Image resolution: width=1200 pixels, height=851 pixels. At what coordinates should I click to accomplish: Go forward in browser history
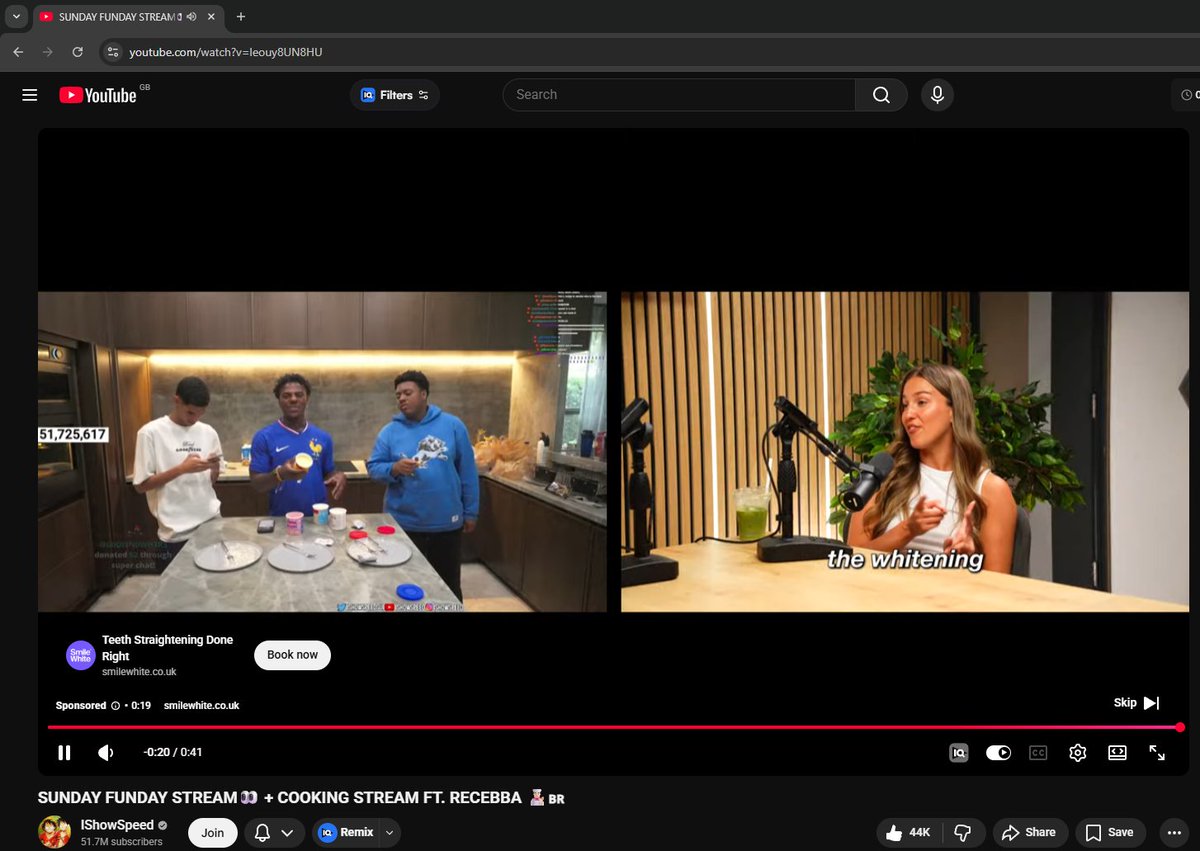click(47, 52)
